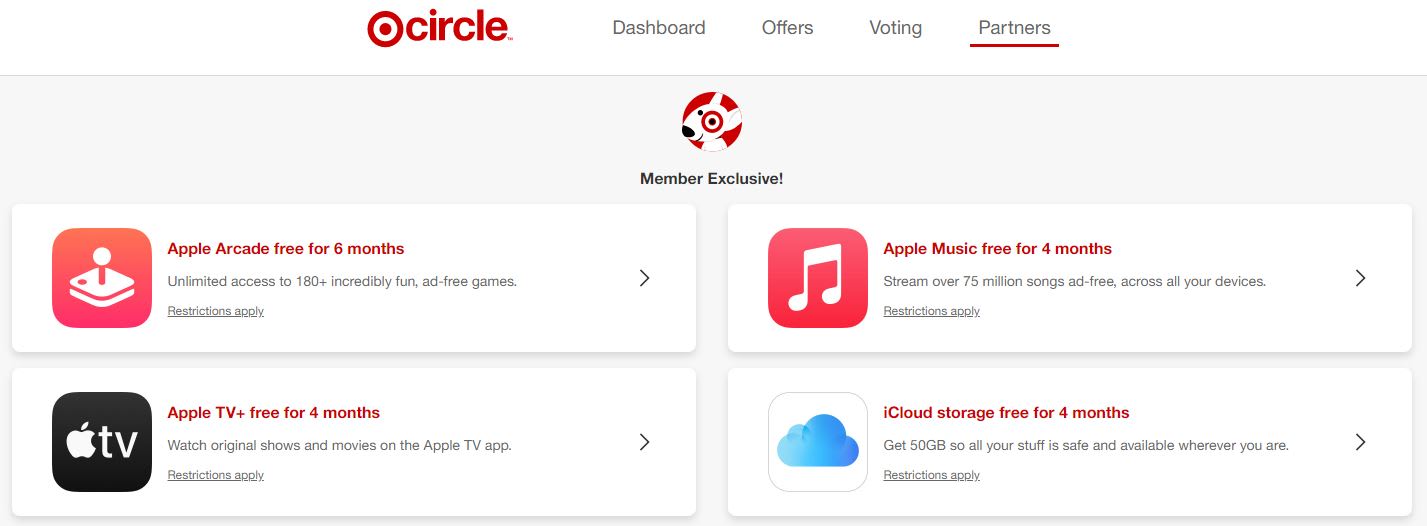Click iCloud storage free for 4 months title
Image resolution: width=1427 pixels, height=526 pixels.
1006,413
